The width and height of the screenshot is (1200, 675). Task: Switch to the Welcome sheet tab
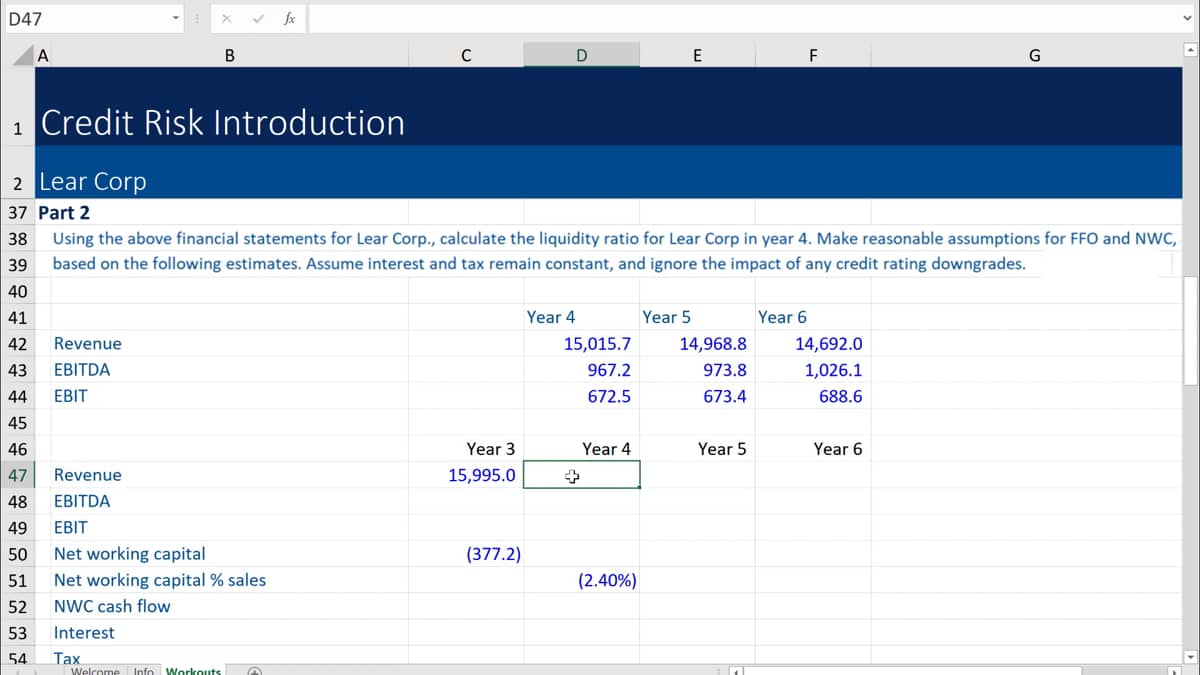tap(95, 670)
